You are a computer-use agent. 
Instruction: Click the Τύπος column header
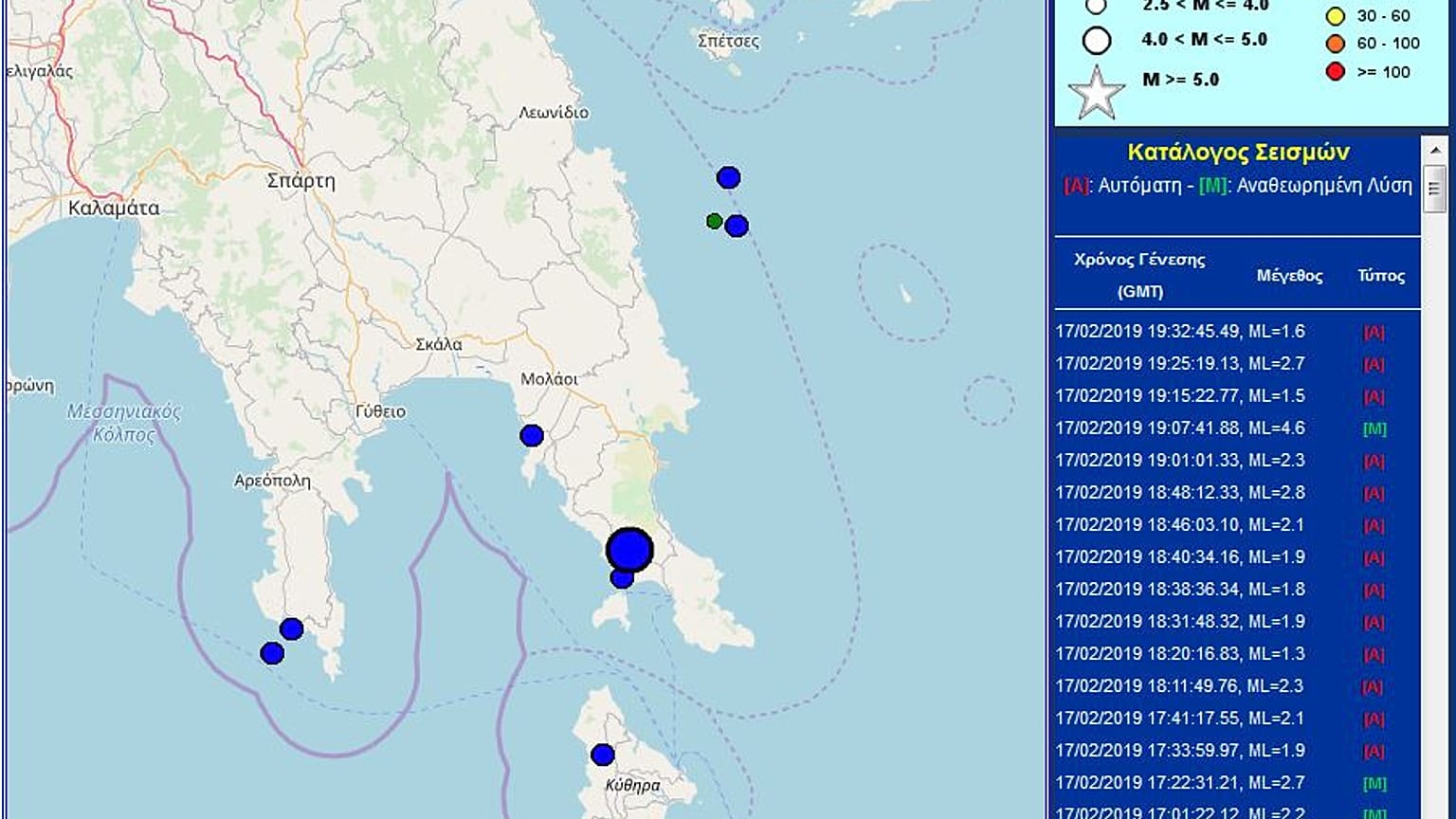pyautogui.click(x=1381, y=276)
